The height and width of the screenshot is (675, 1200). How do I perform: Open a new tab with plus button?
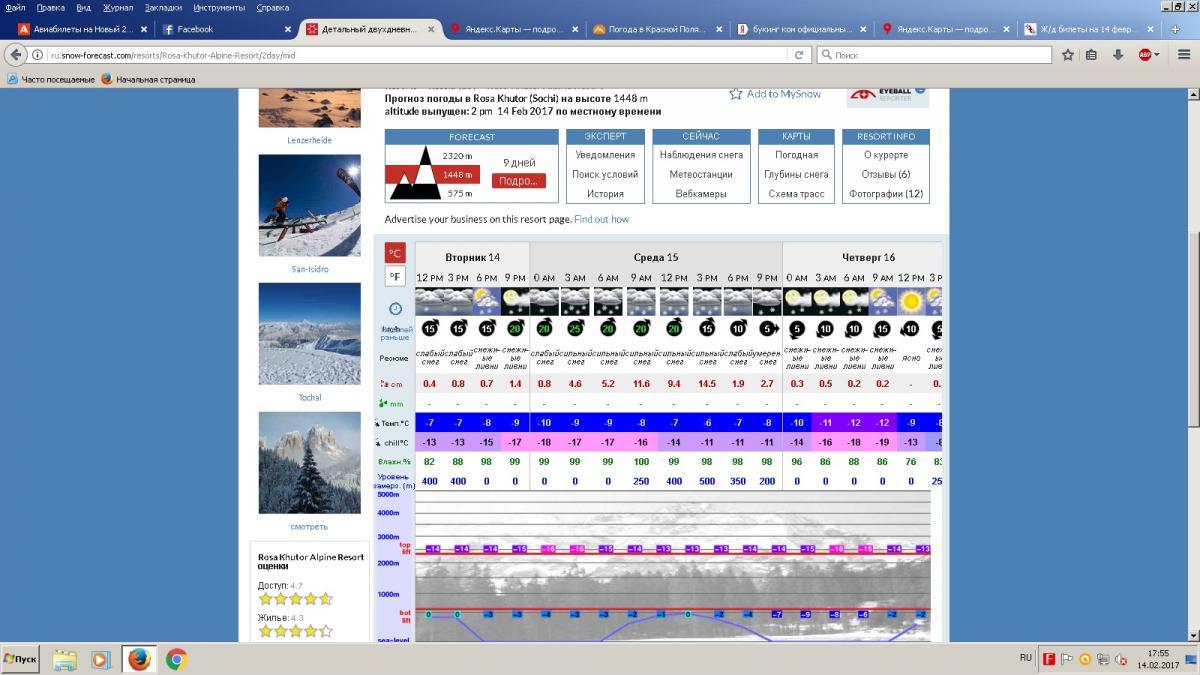click(x=1175, y=29)
